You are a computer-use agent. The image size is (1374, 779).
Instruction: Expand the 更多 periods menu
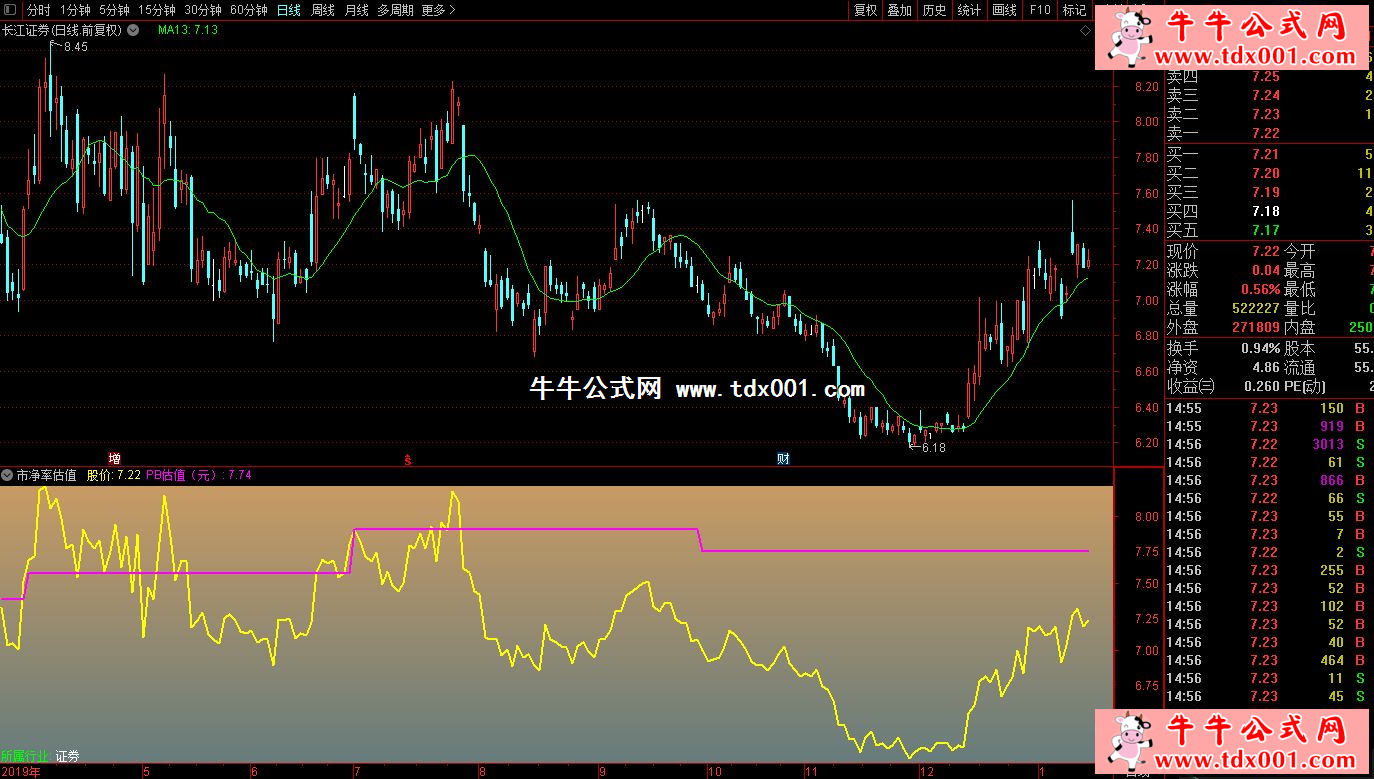pos(438,10)
